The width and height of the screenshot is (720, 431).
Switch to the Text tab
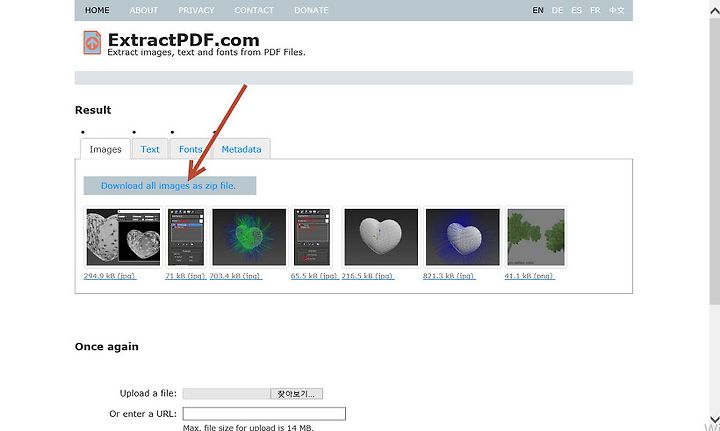150,149
